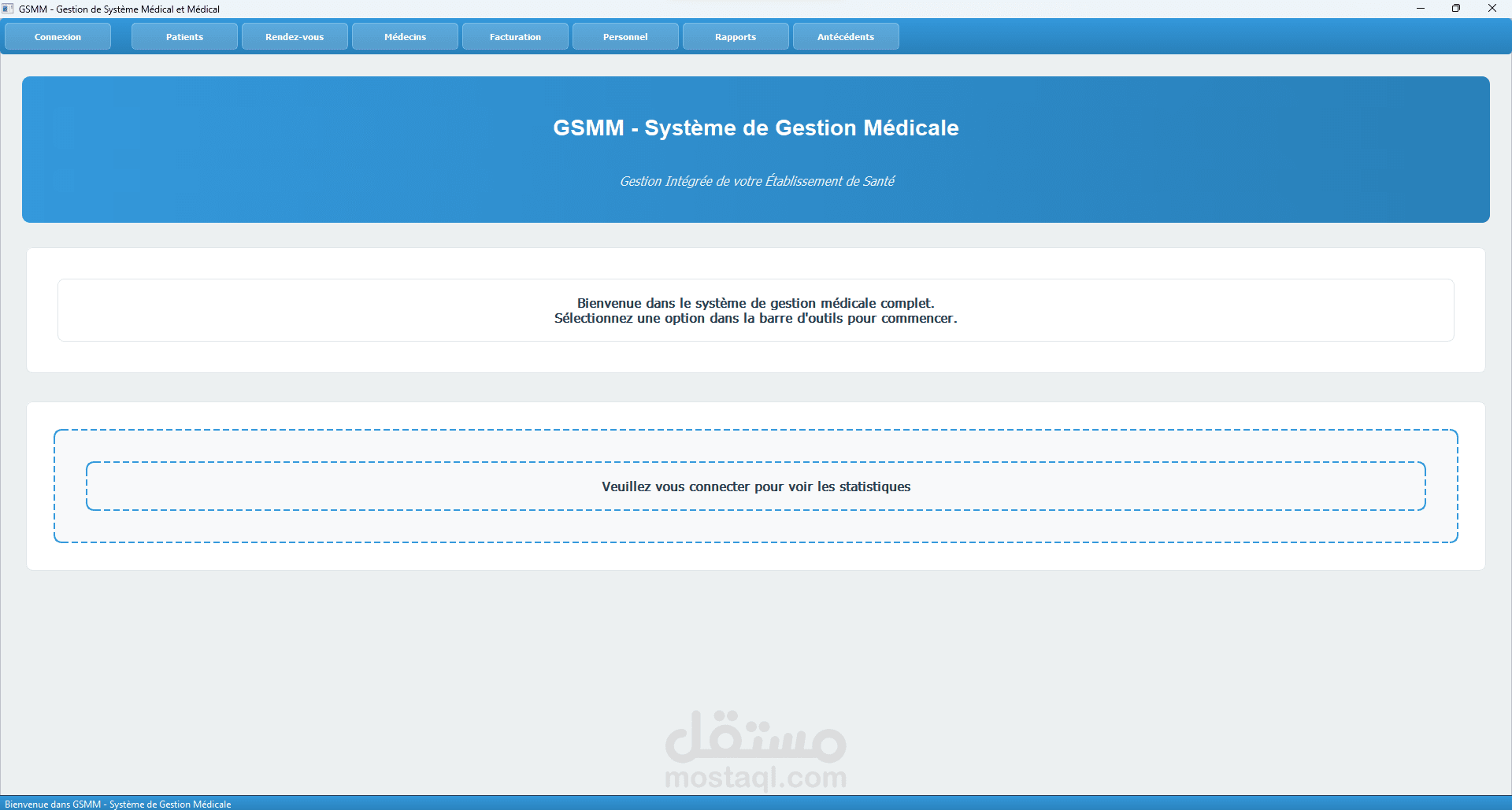The image size is (1512, 810).
Task: Click the subtitle 'Gestion Intégrée de votre Établissement de Santé'
Action: coord(757,181)
